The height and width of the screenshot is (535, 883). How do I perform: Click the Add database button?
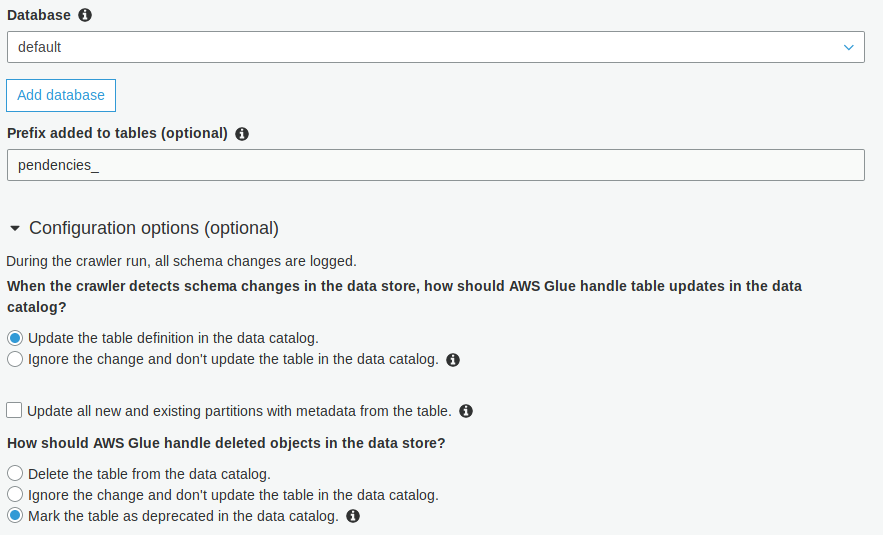pyautogui.click(x=61, y=95)
